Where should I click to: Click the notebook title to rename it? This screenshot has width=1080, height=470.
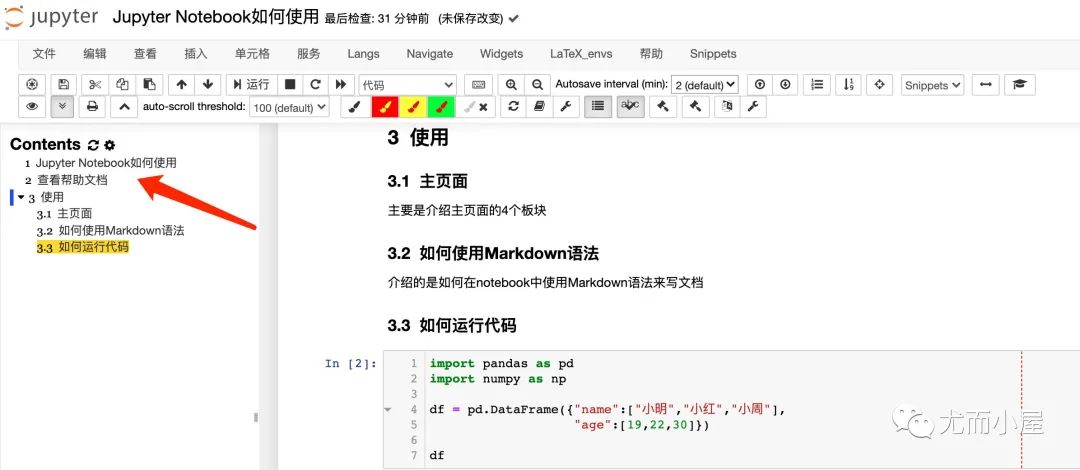coord(216,18)
